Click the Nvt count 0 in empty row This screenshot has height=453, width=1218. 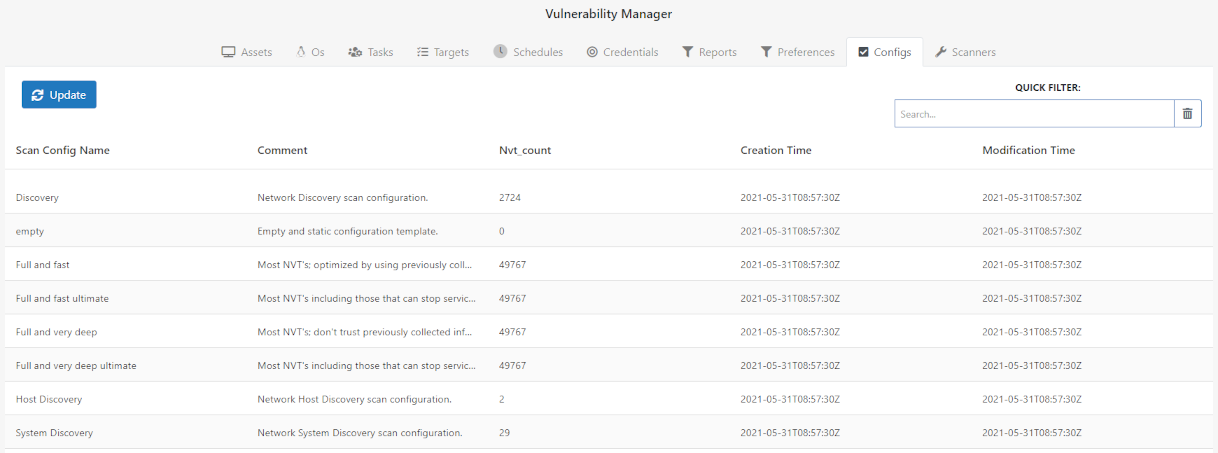[502, 231]
